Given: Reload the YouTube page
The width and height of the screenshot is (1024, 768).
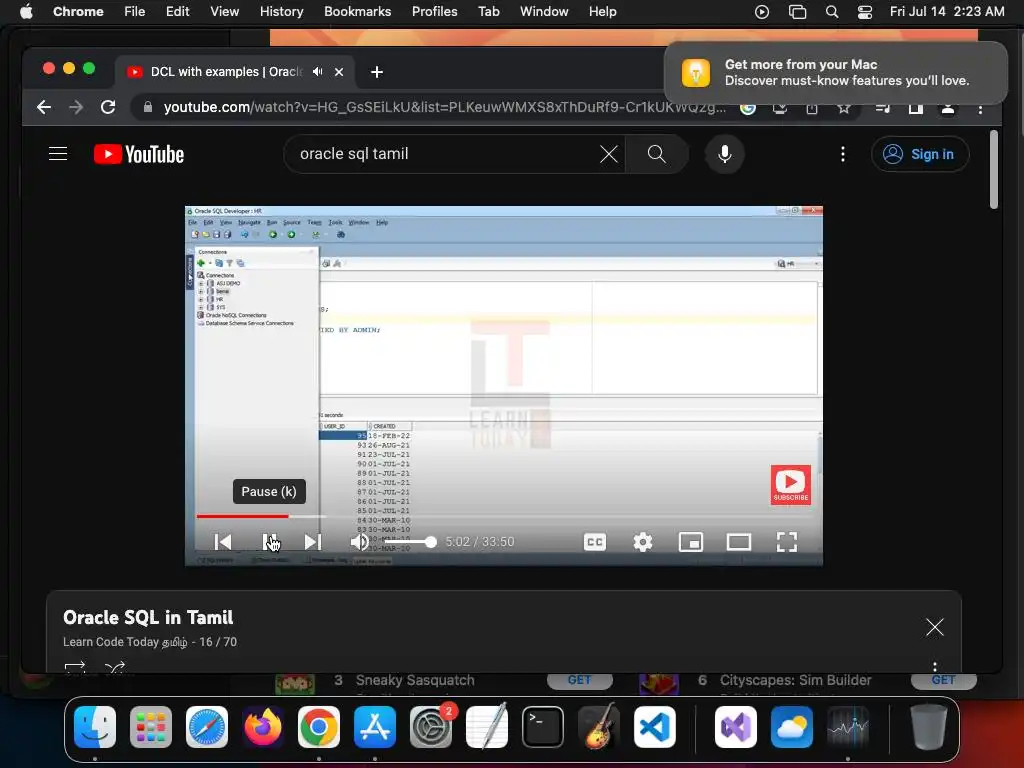Looking at the screenshot, I should pyautogui.click(x=108, y=107).
